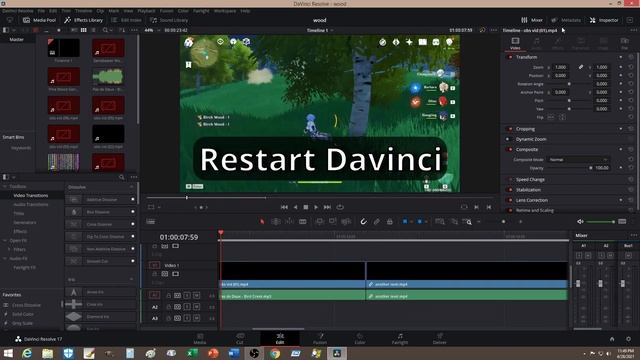The height and width of the screenshot is (360, 640).
Task: Switch to the Fusion page
Action: (320, 338)
